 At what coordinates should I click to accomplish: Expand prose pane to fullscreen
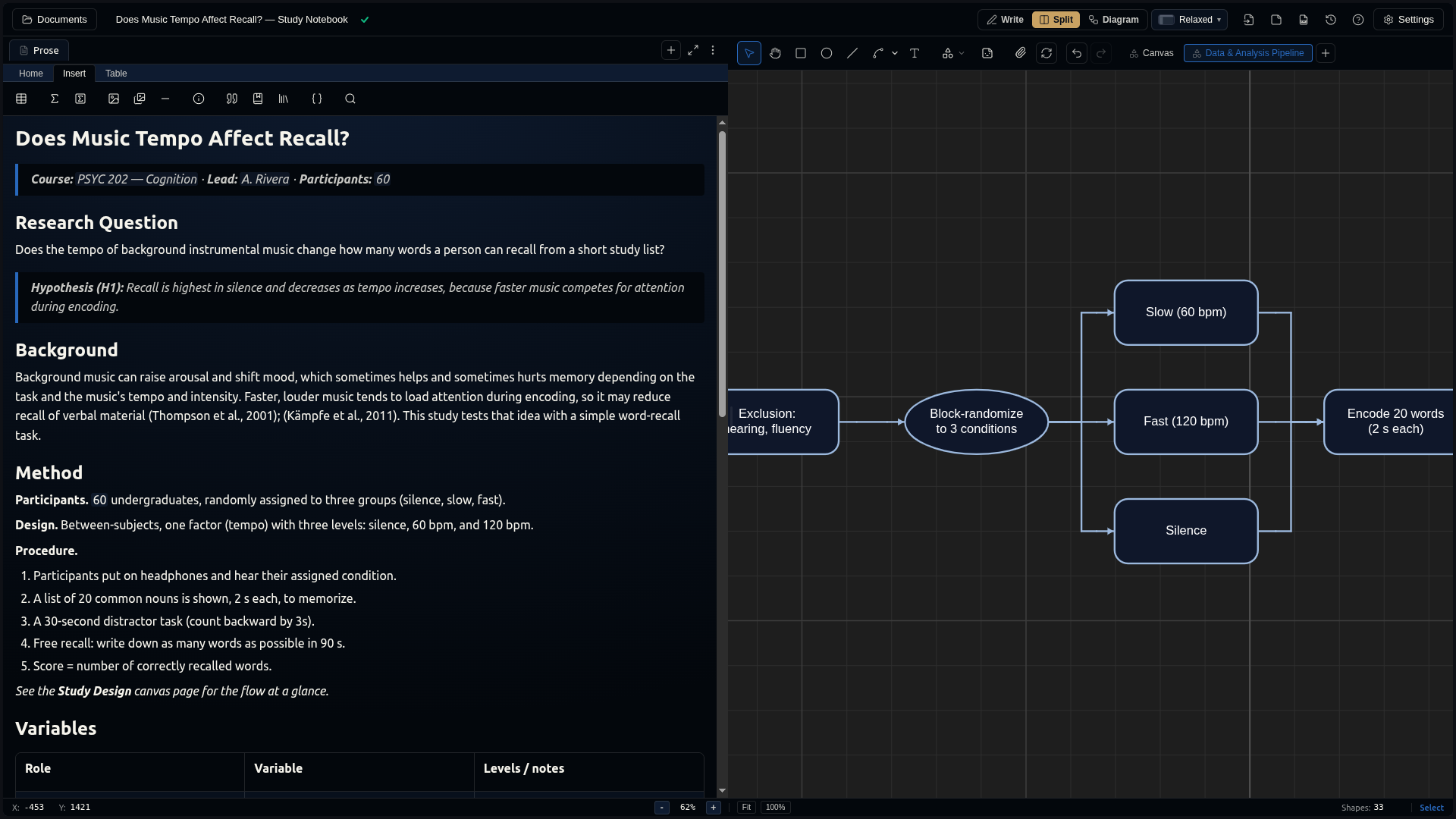pyautogui.click(x=693, y=50)
